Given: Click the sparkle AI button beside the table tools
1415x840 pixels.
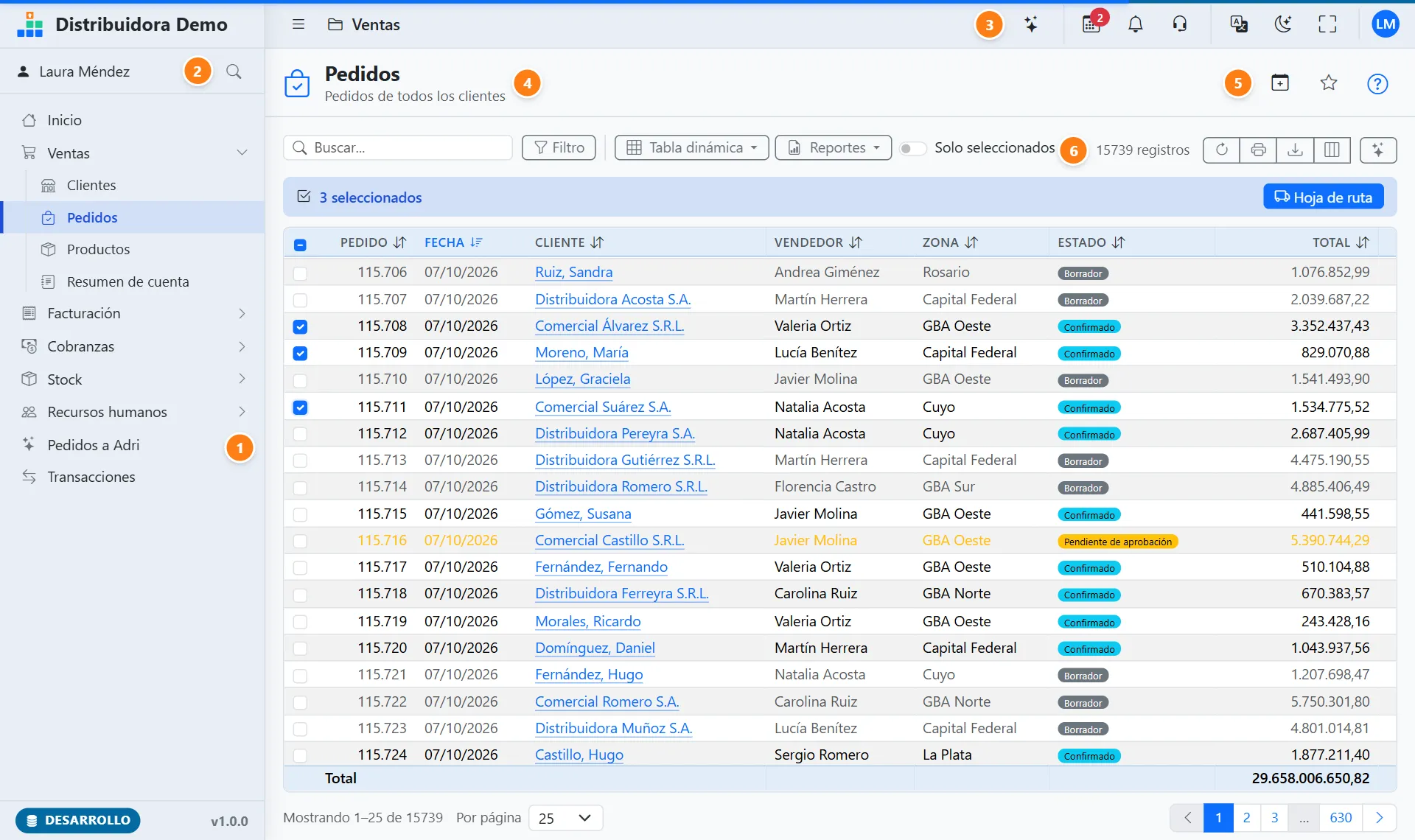Looking at the screenshot, I should (1378, 150).
